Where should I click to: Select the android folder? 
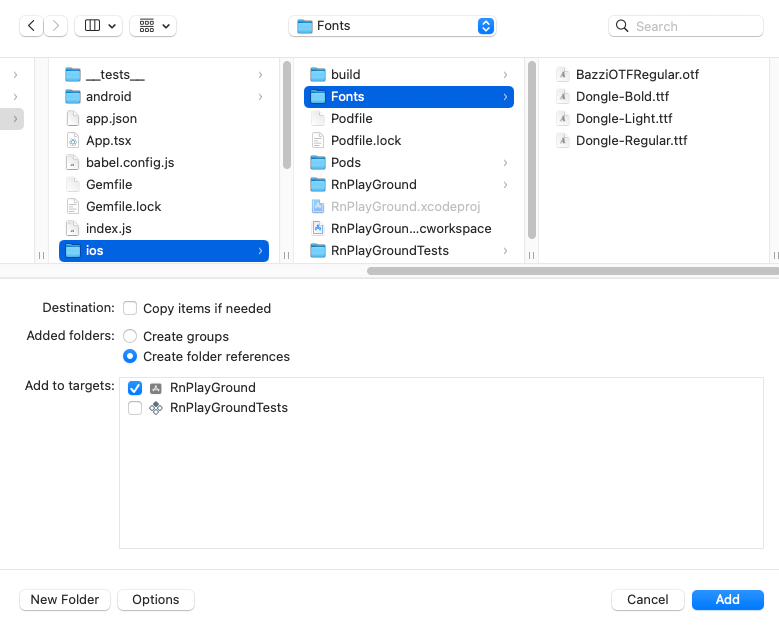164,96
